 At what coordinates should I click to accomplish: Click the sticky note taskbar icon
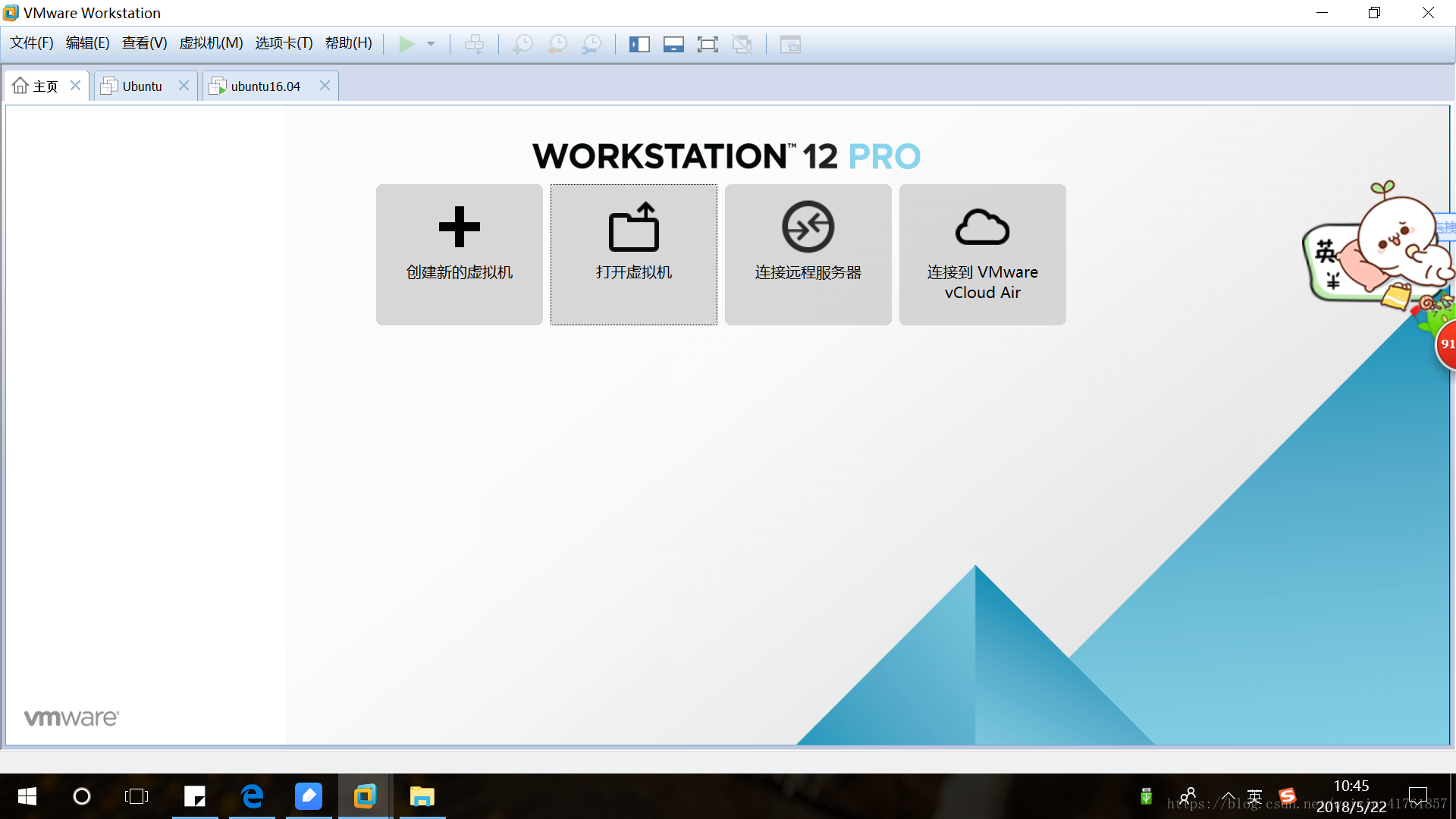tap(195, 796)
